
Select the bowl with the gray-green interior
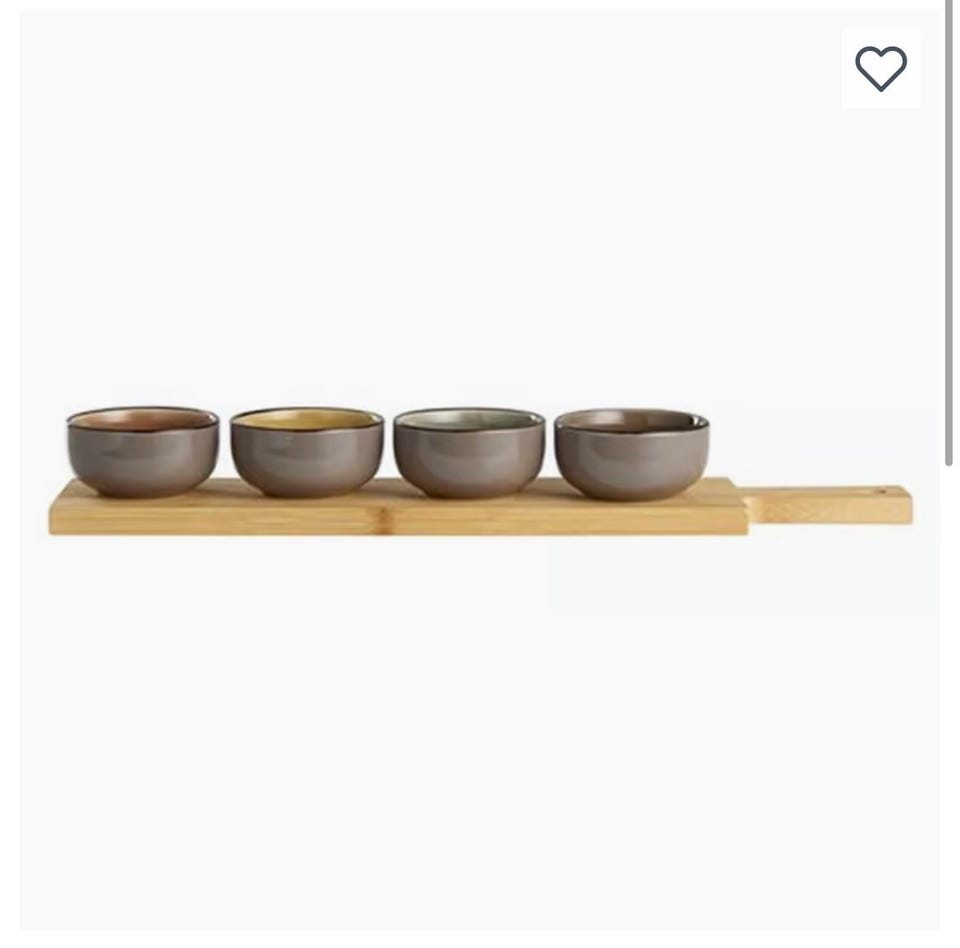(x=469, y=453)
